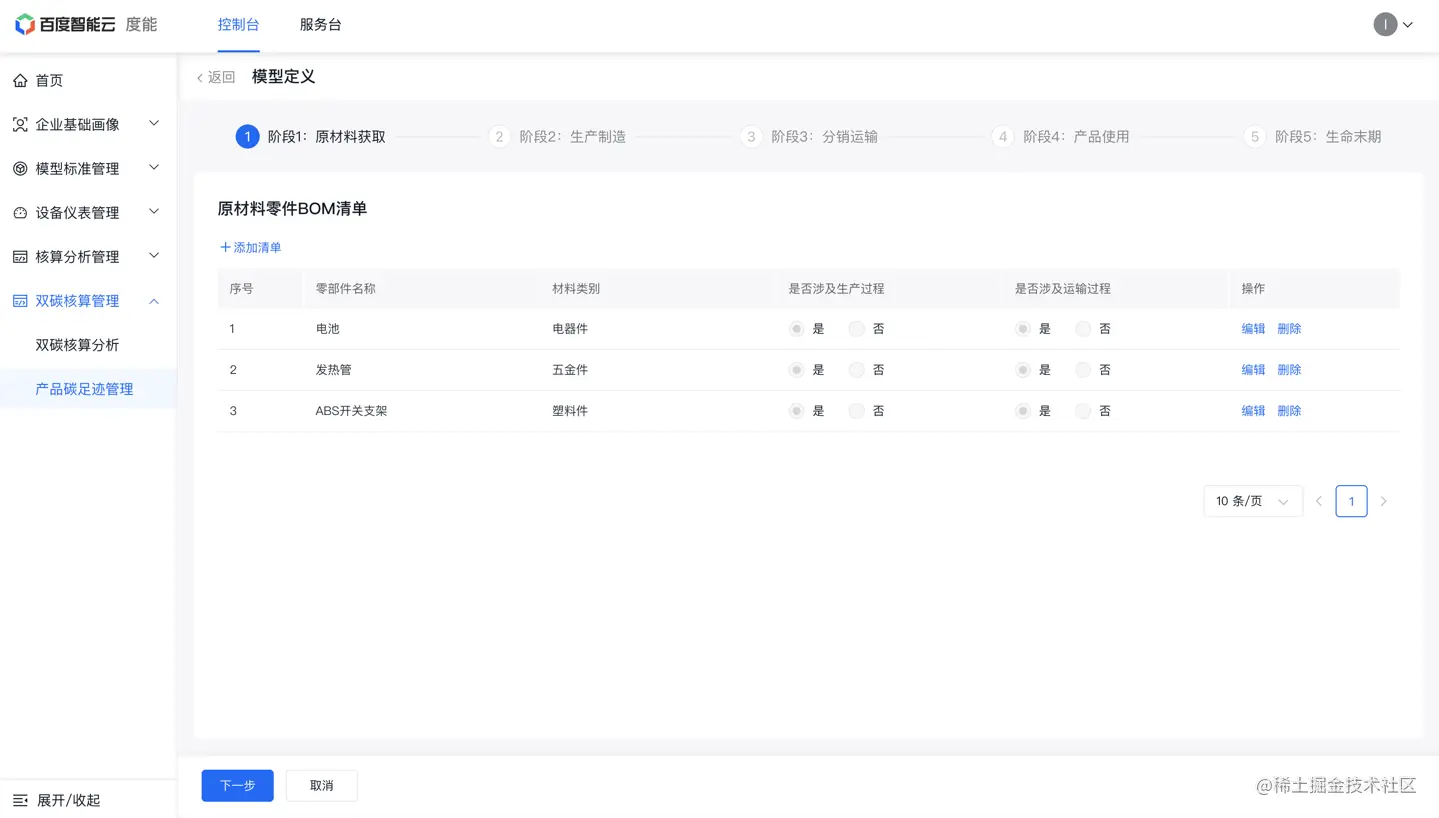1439x818 pixels.
Task: Click the 企业基础画像 sidebar icon
Action: [x=20, y=125]
